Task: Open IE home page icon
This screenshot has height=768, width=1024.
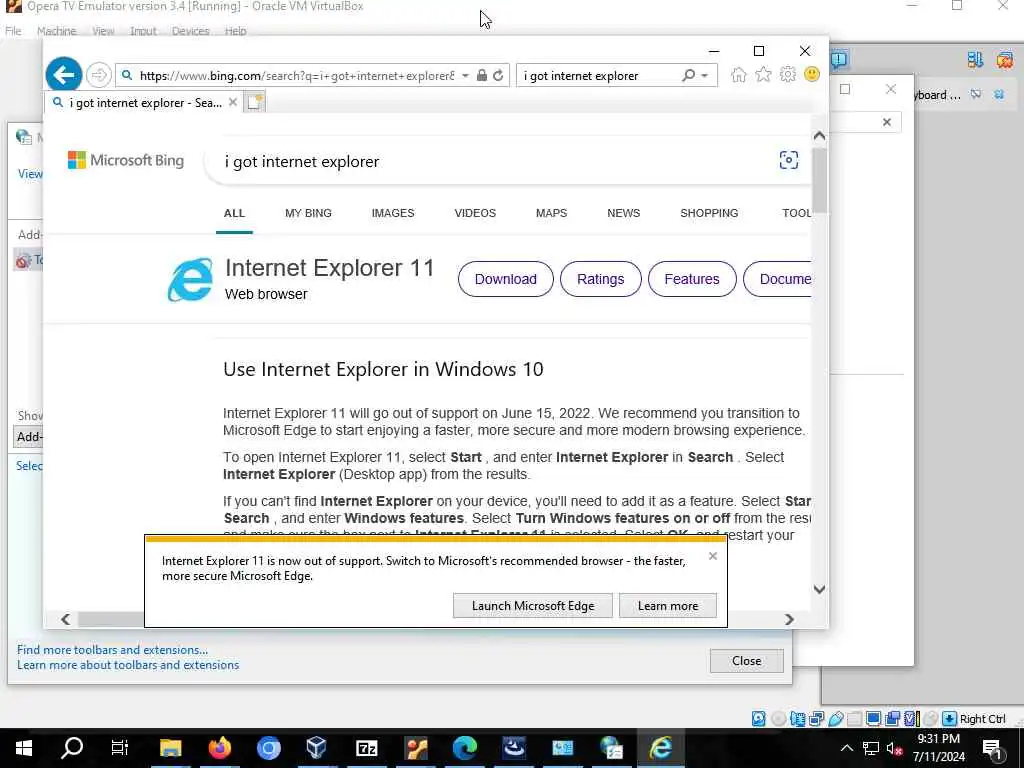Action: [739, 74]
